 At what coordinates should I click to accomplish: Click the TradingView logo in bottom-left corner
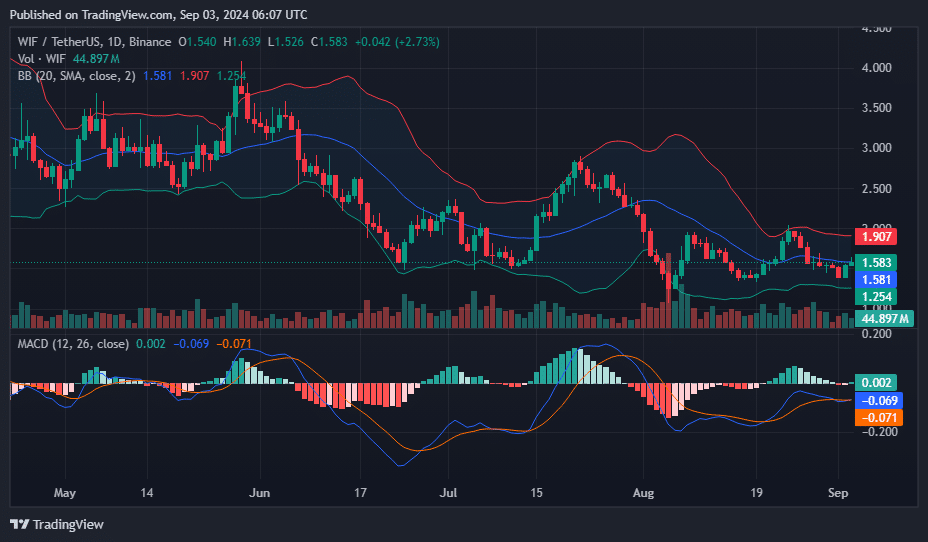coord(57,524)
